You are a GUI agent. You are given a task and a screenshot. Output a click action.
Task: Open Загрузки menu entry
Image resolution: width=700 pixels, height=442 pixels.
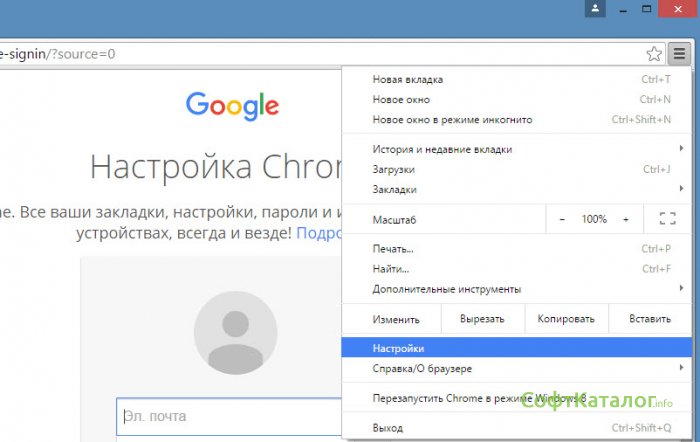(393, 169)
